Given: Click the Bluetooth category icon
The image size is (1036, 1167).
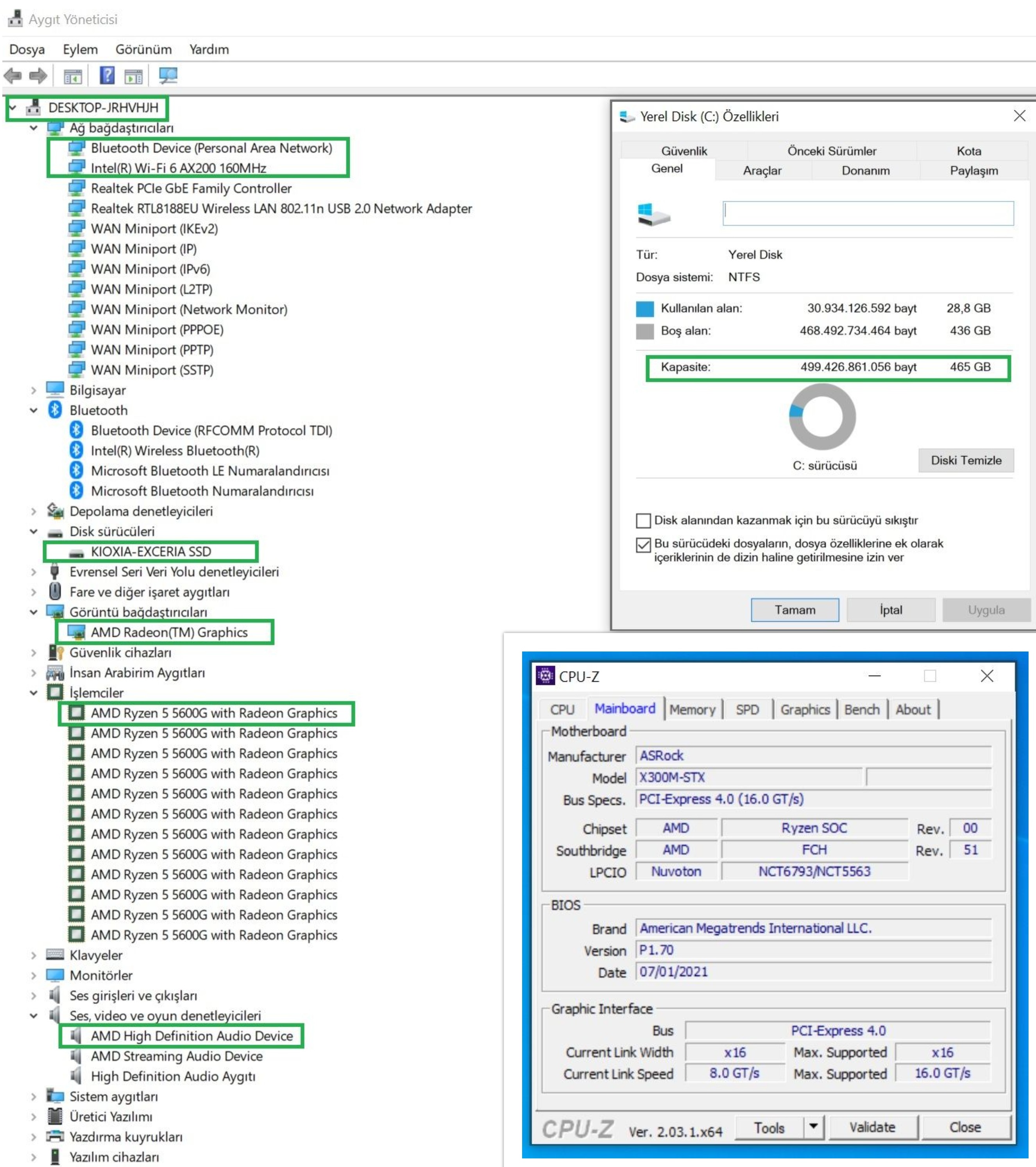Looking at the screenshot, I should click(x=55, y=409).
